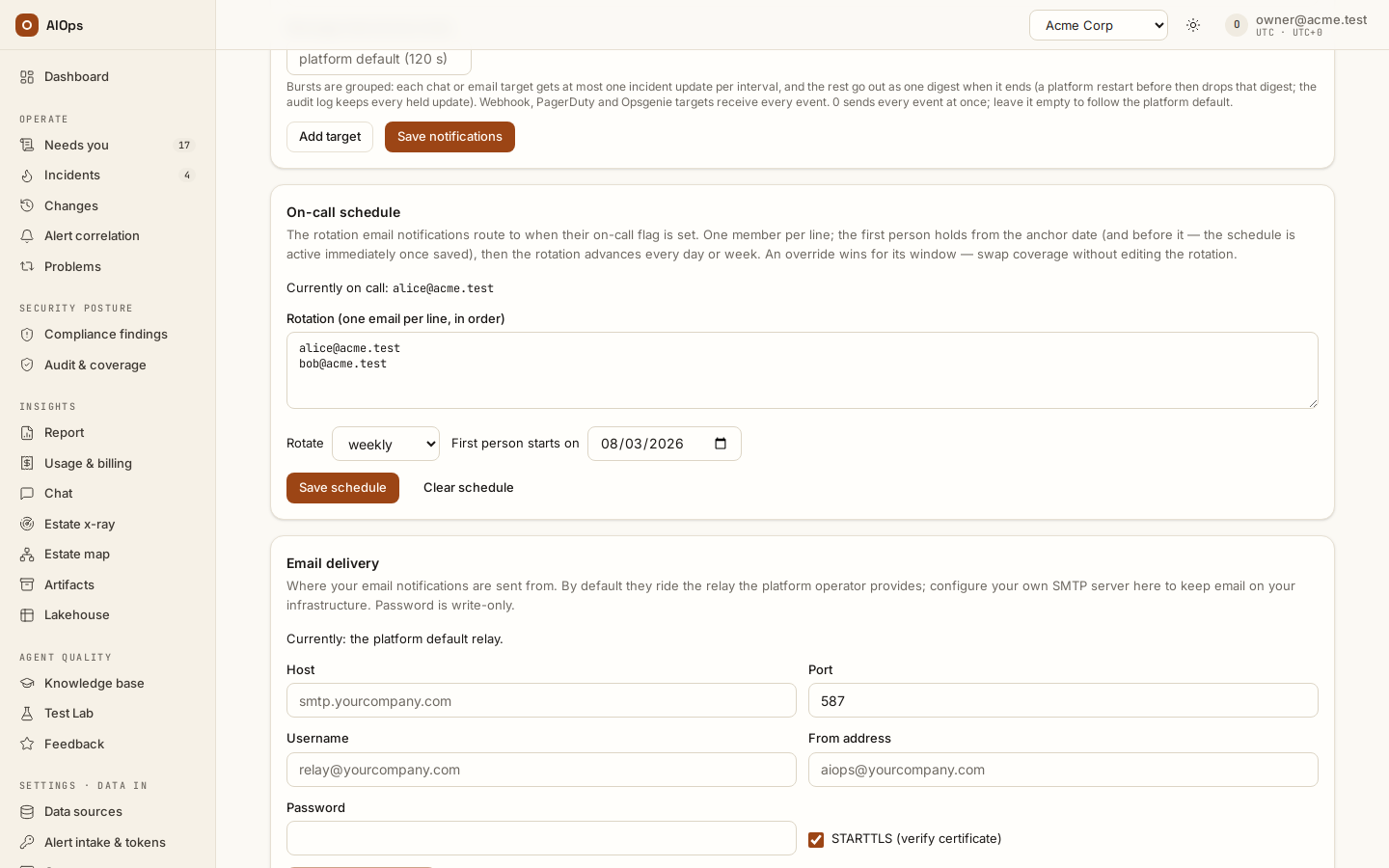Viewport: 1389px width, 868px height.
Task: Click the Lakehouse table icon
Action: coord(27,615)
